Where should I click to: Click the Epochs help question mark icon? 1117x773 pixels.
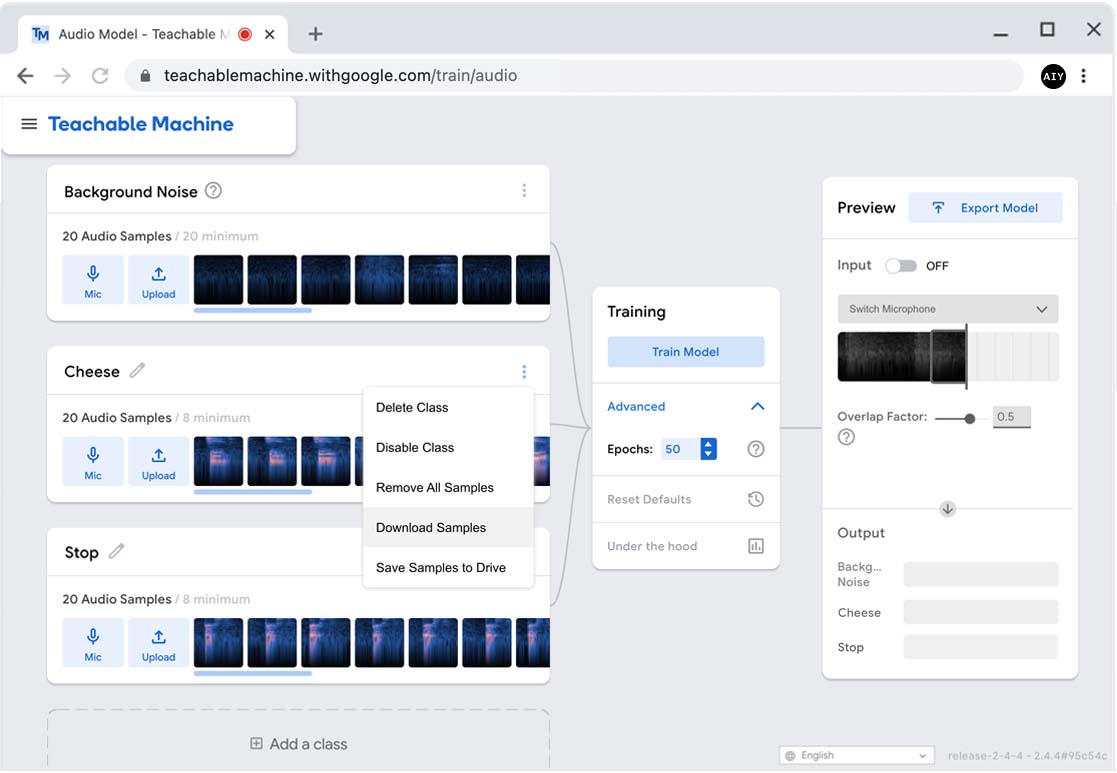[x=756, y=449]
